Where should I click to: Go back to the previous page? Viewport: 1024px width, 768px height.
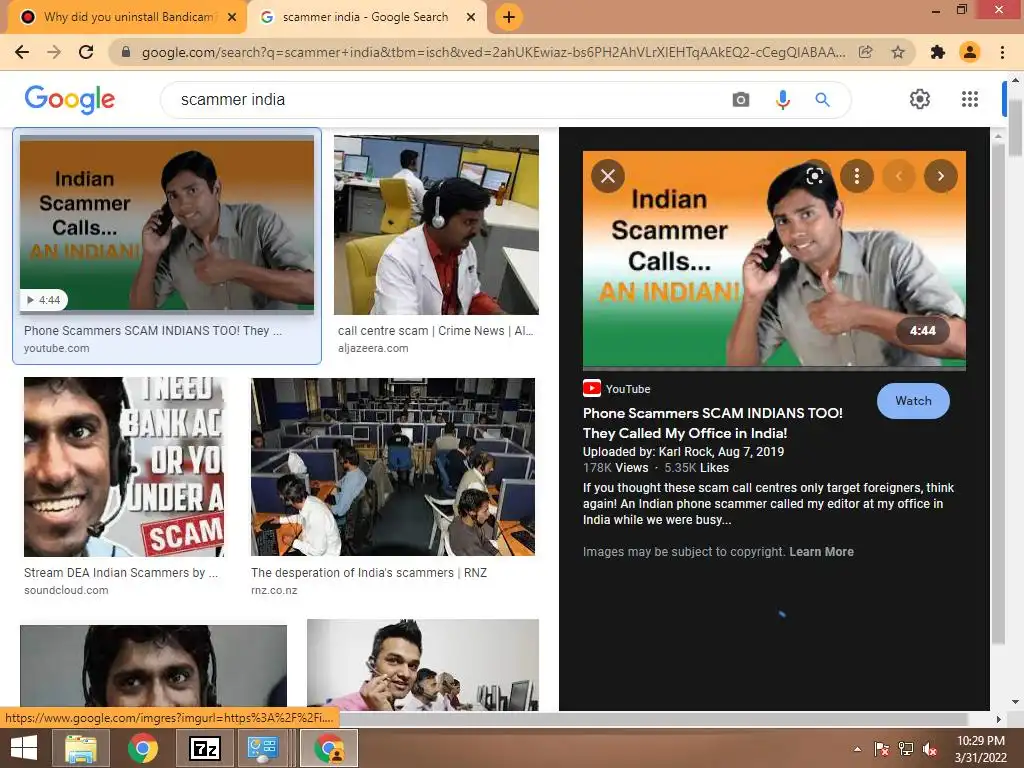[x=22, y=52]
